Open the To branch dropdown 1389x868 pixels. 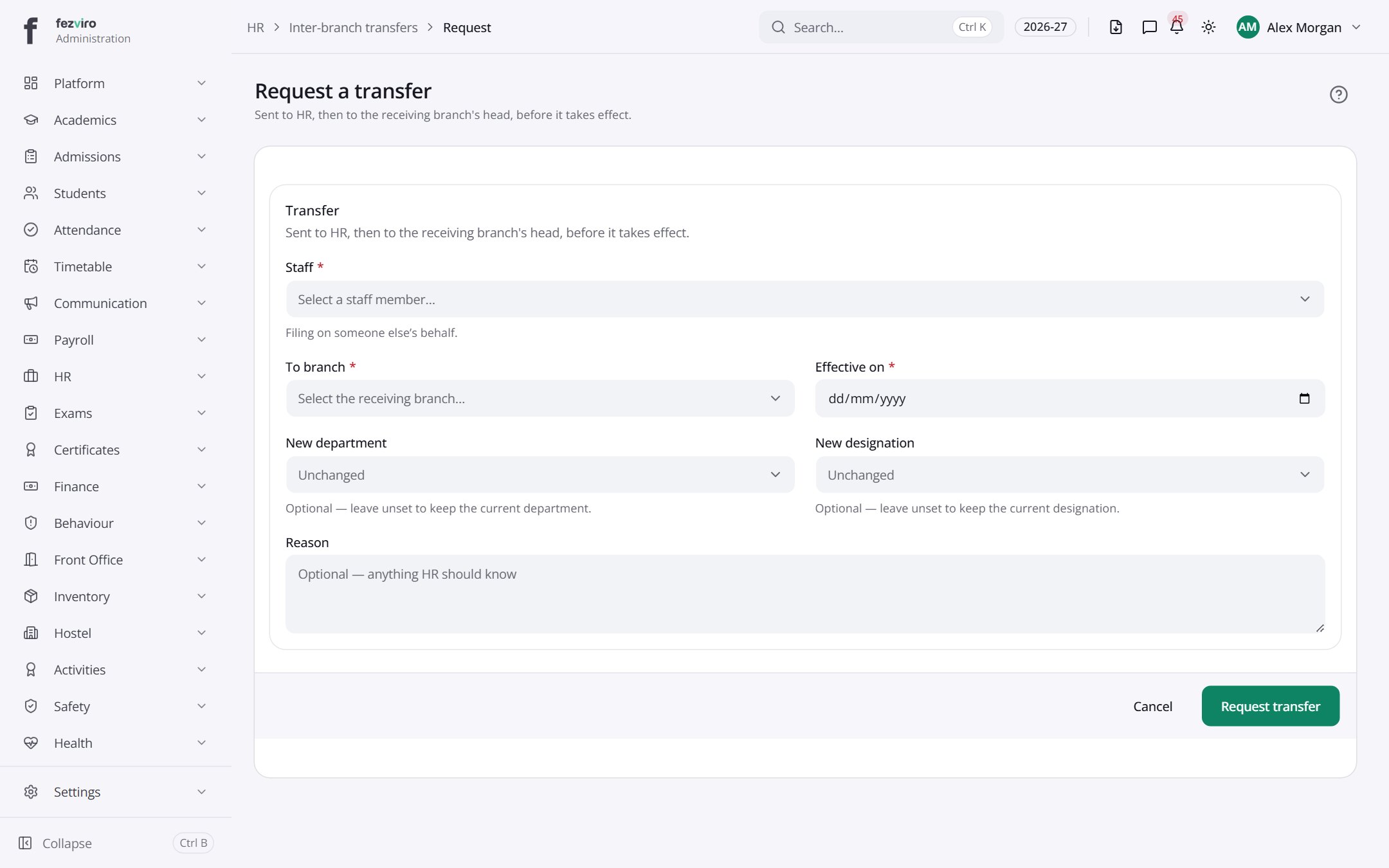pos(540,399)
